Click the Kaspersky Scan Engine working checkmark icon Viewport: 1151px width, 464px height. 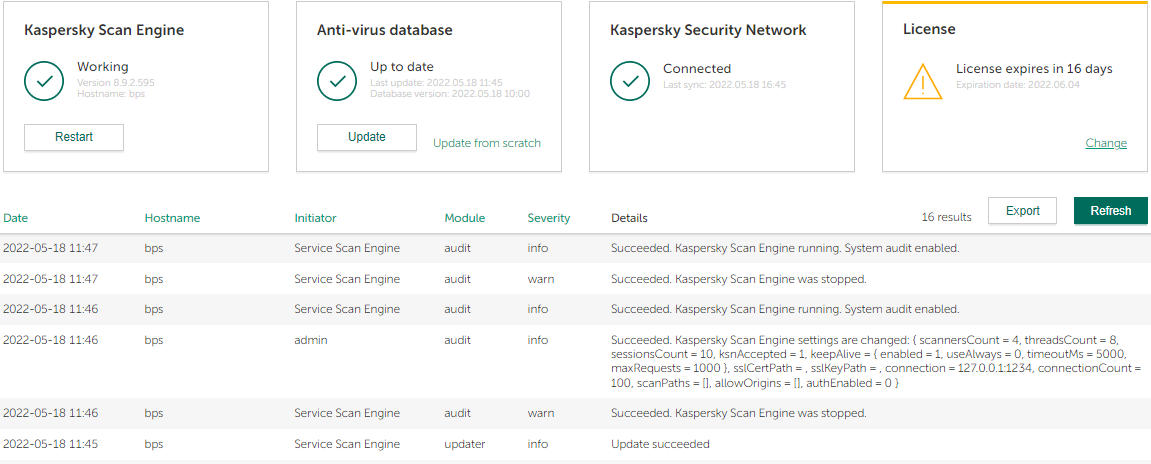[x=44, y=81]
